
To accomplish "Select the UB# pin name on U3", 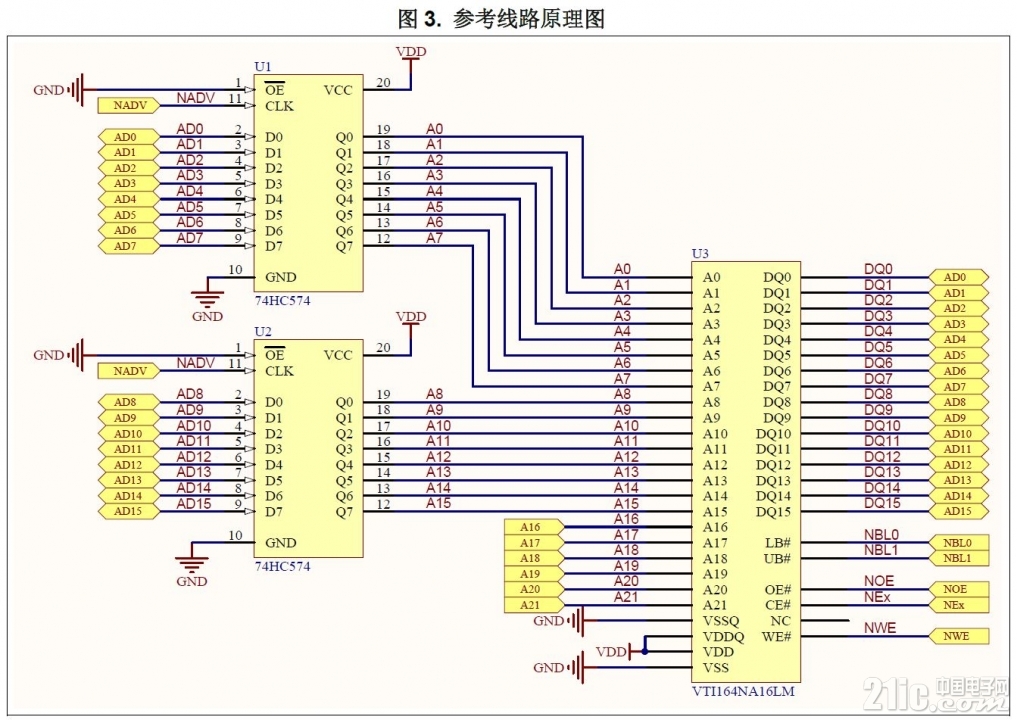I will click(778, 558).
